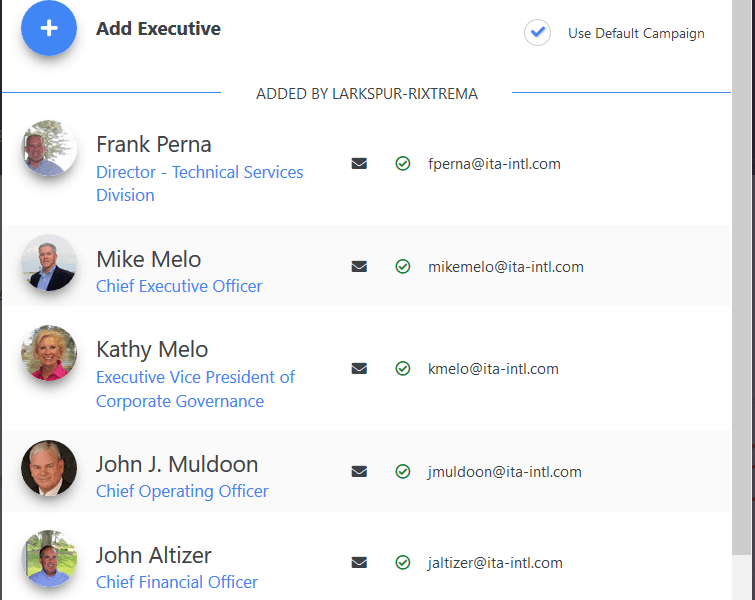Click green verified checkmark for Frank Perna
Screen dimensions: 755x600
[x=403, y=164]
